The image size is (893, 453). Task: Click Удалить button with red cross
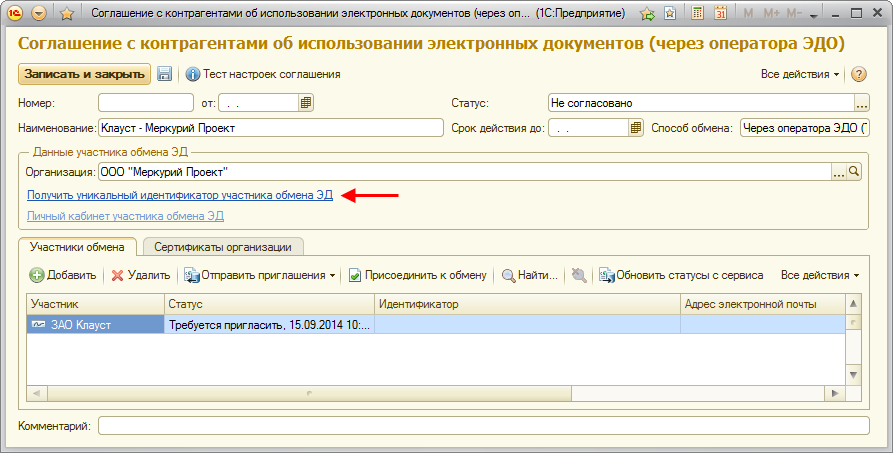coord(141,275)
